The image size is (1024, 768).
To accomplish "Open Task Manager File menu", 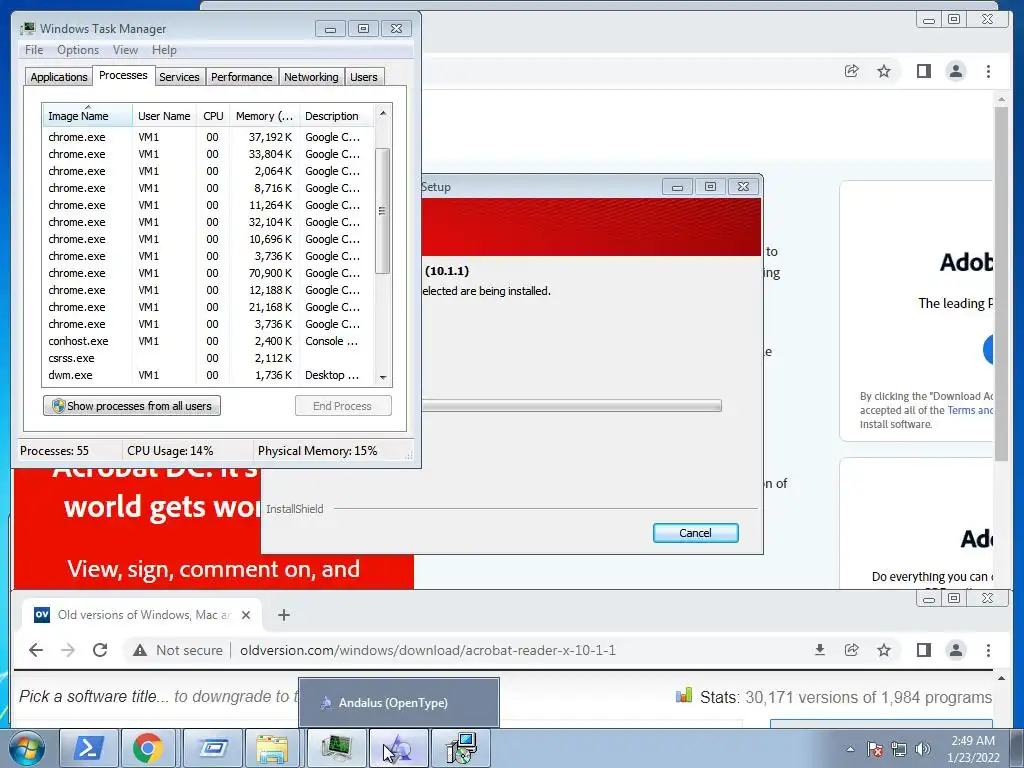I will pyautogui.click(x=34, y=50).
